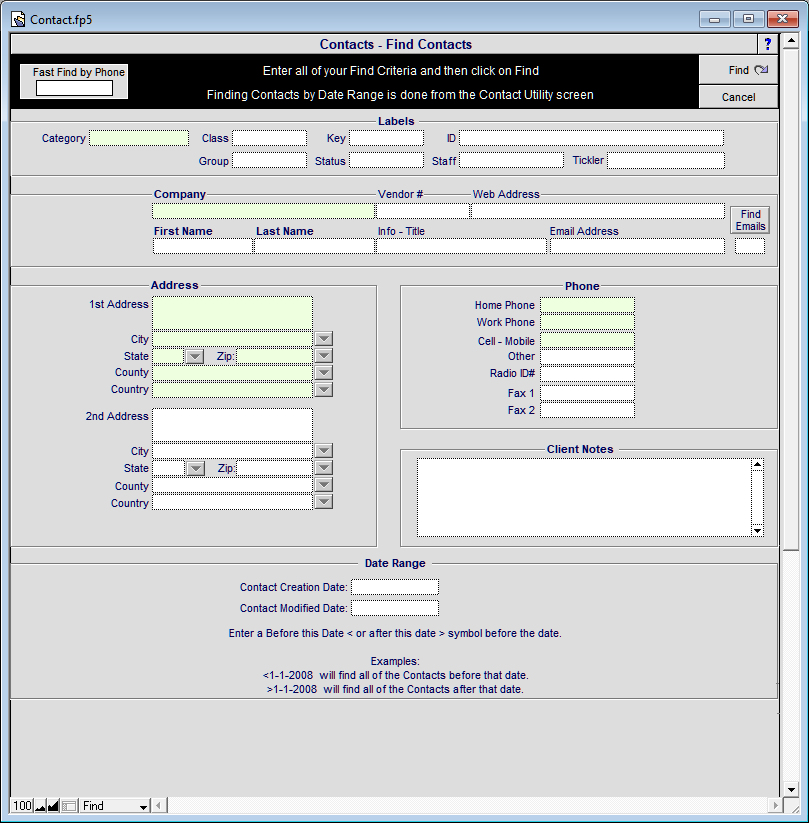Click the Fax 1 field
This screenshot has height=823, width=809.
click(587, 393)
